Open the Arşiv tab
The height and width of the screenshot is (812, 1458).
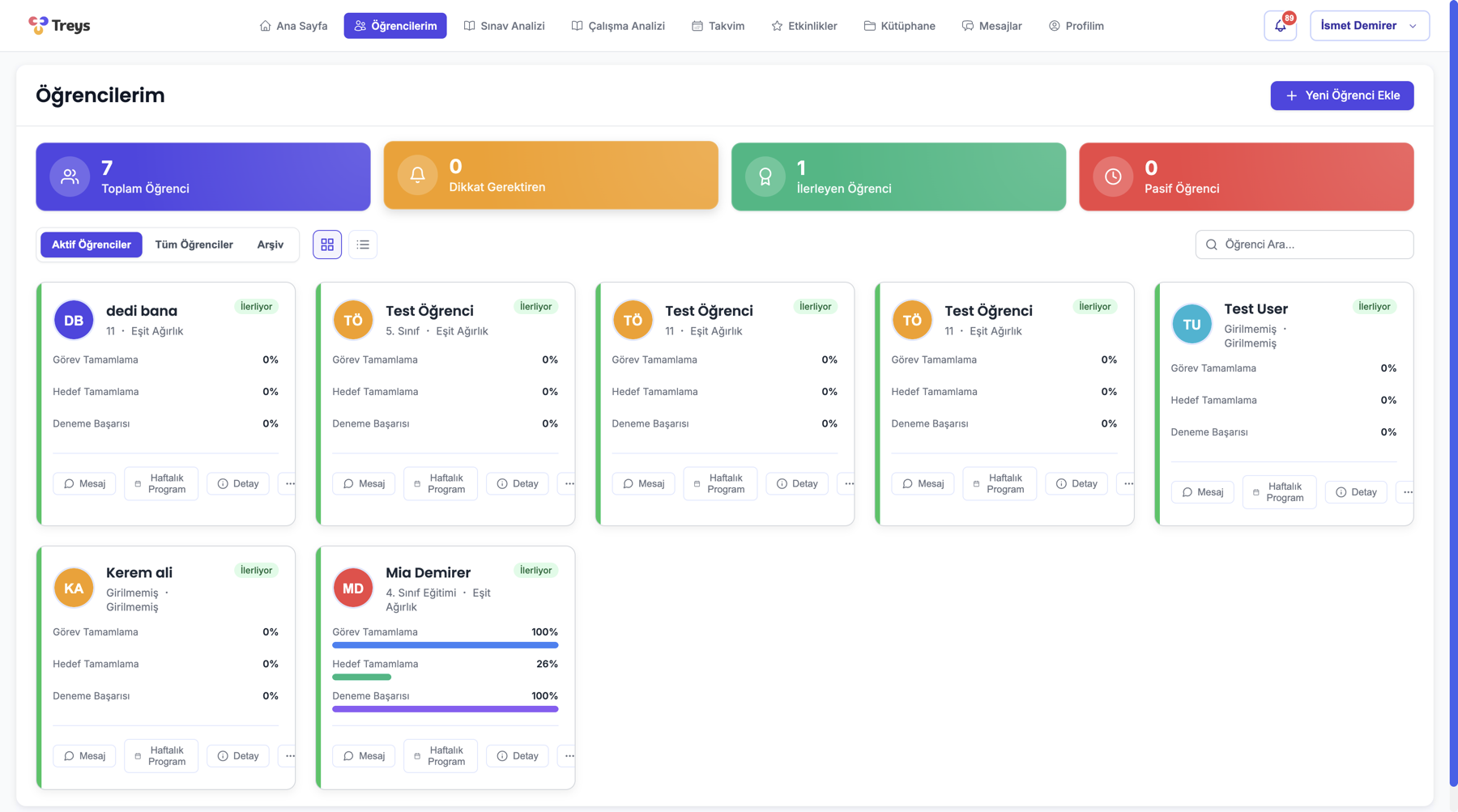(x=271, y=244)
